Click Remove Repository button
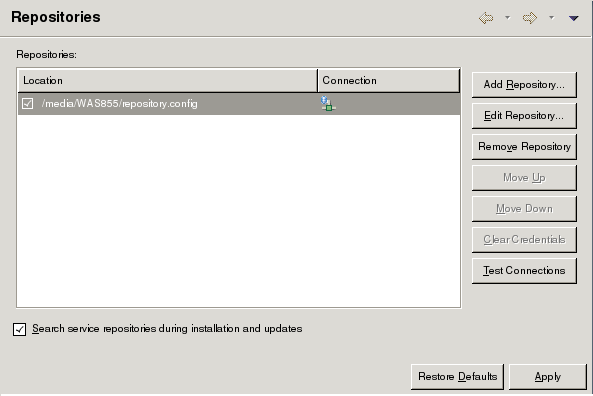This screenshot has width=593, height=396. 524,147
